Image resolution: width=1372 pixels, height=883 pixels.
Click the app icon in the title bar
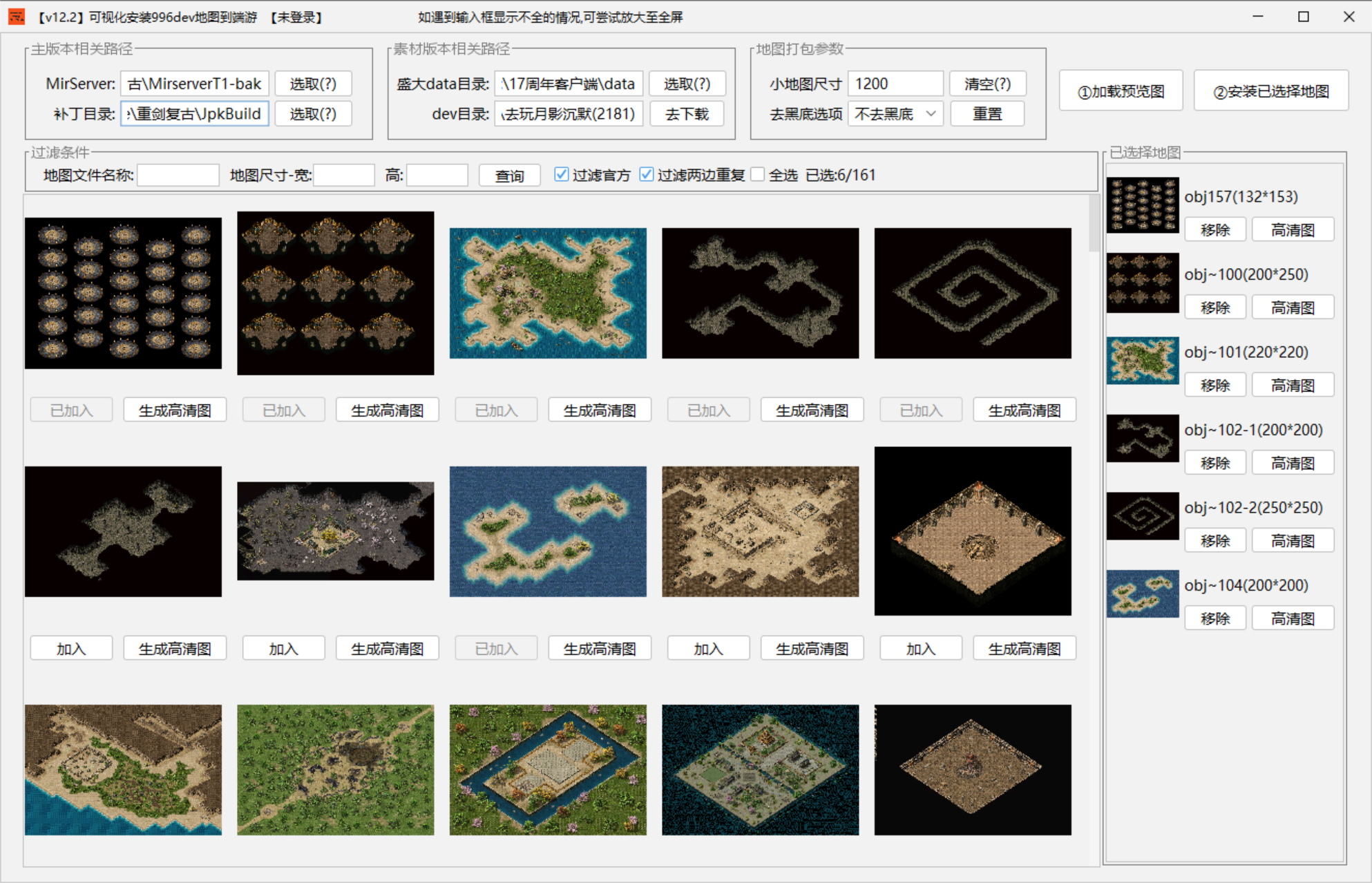16,17
